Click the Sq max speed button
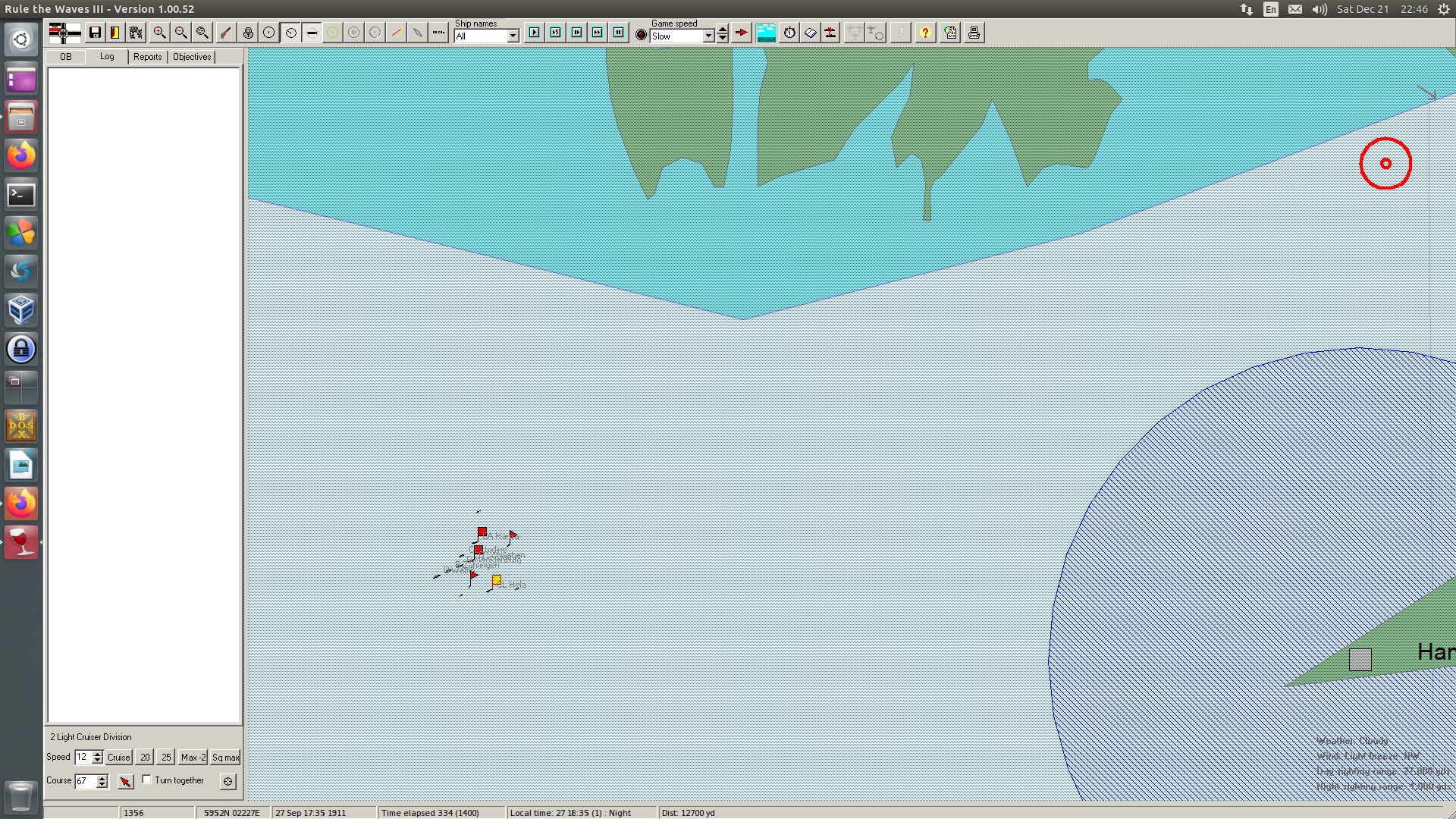 225,758
